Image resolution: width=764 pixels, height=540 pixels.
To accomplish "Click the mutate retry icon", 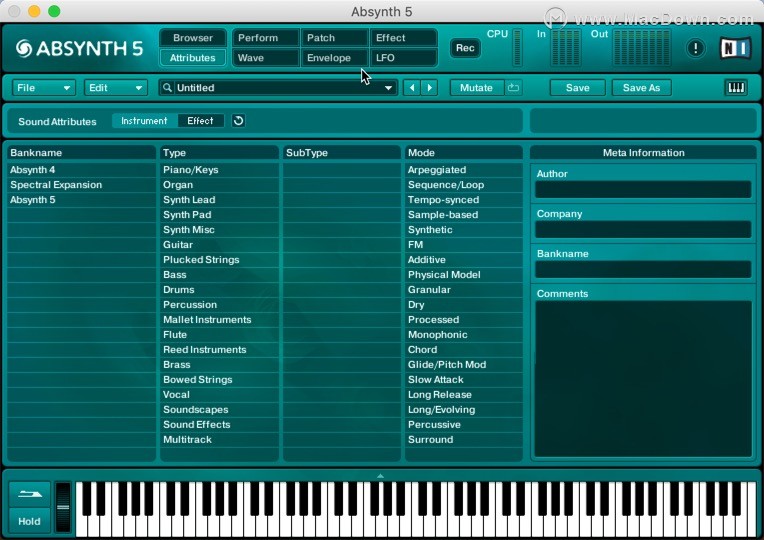I will coord(513,88).
